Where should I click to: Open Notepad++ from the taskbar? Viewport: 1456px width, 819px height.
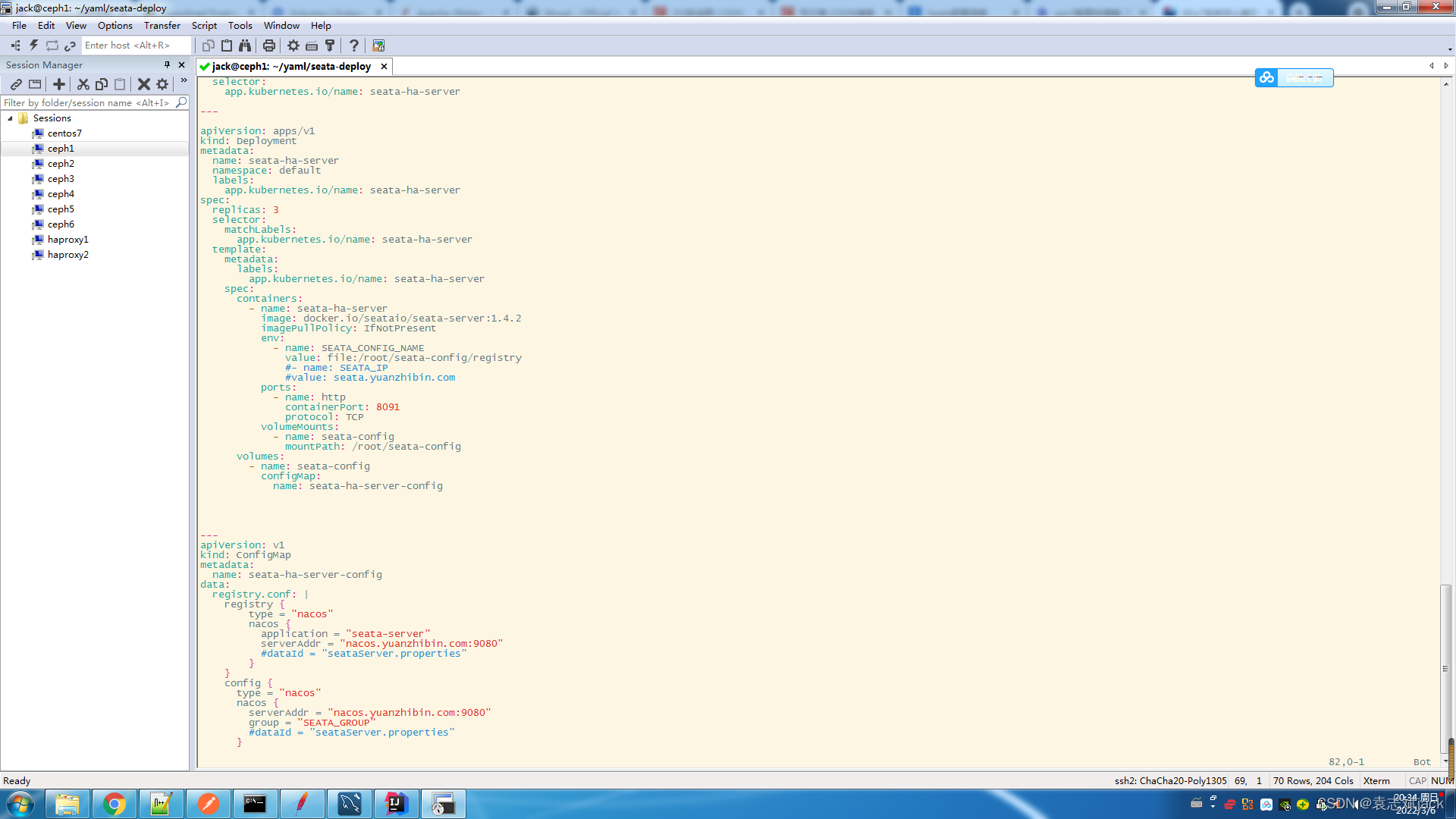point(161,804)
